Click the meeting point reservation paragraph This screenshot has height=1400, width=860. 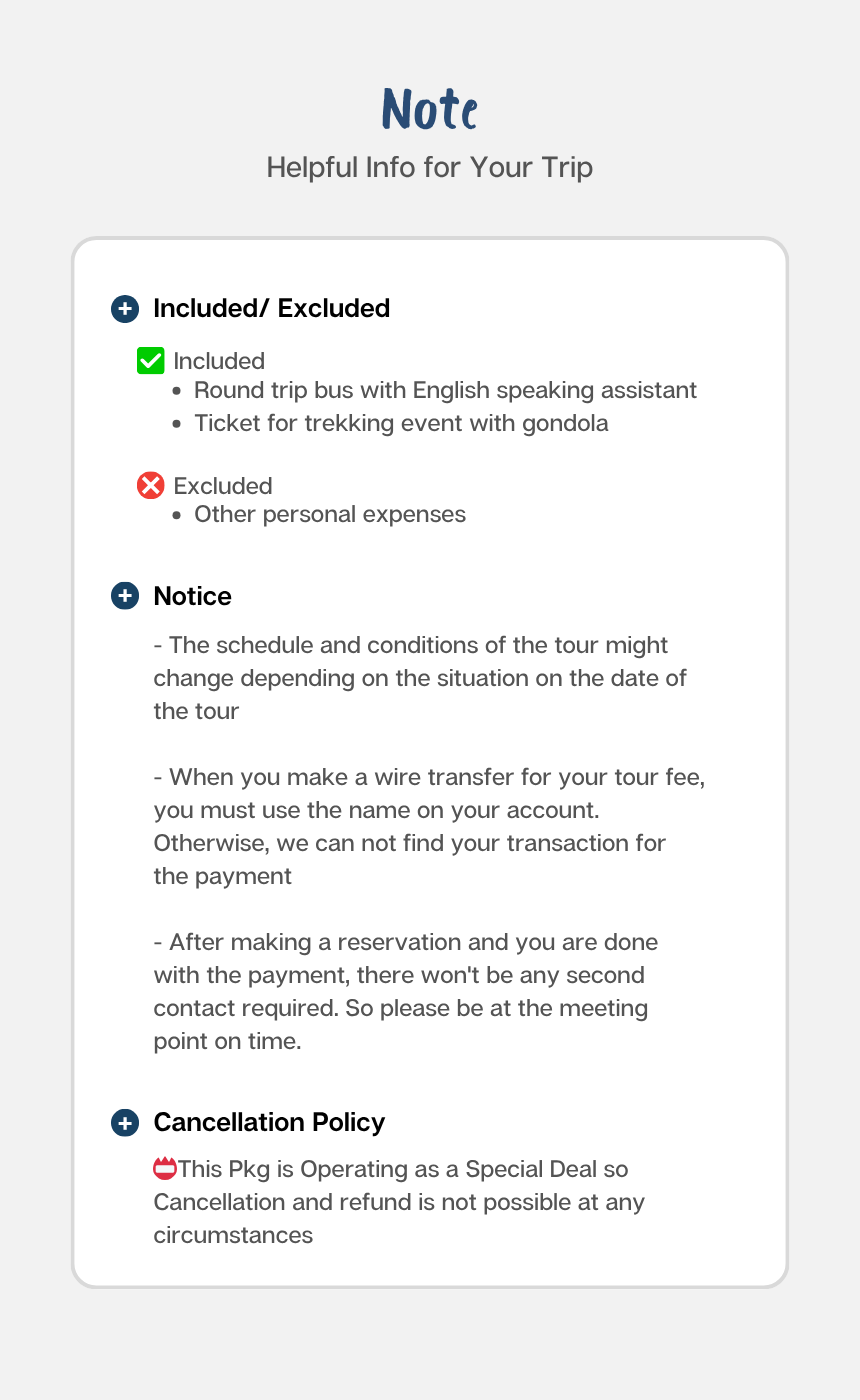click(405, 991)
